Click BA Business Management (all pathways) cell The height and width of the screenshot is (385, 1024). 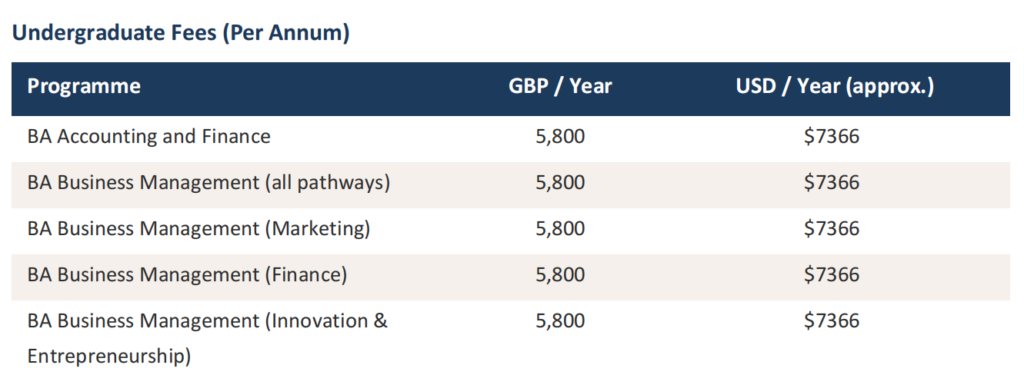208,183
